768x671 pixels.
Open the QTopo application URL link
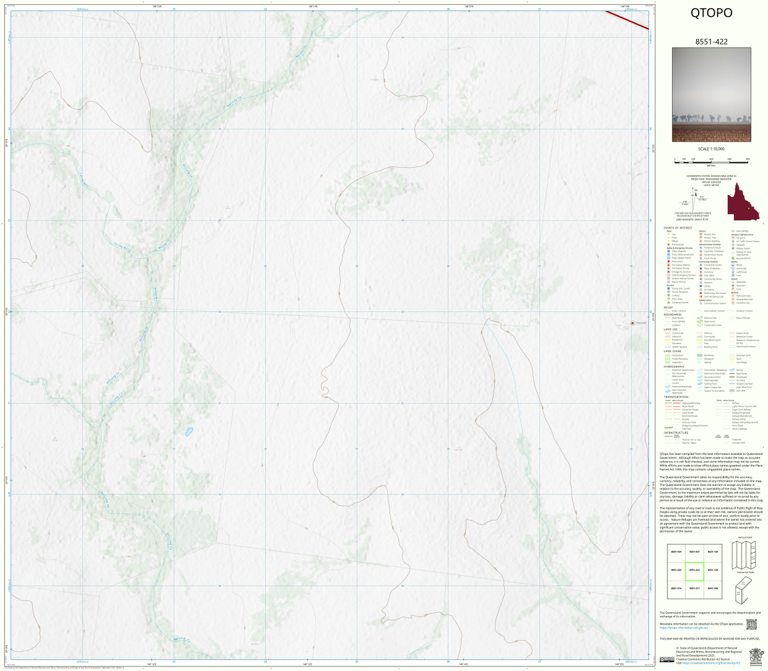[683, 627]
